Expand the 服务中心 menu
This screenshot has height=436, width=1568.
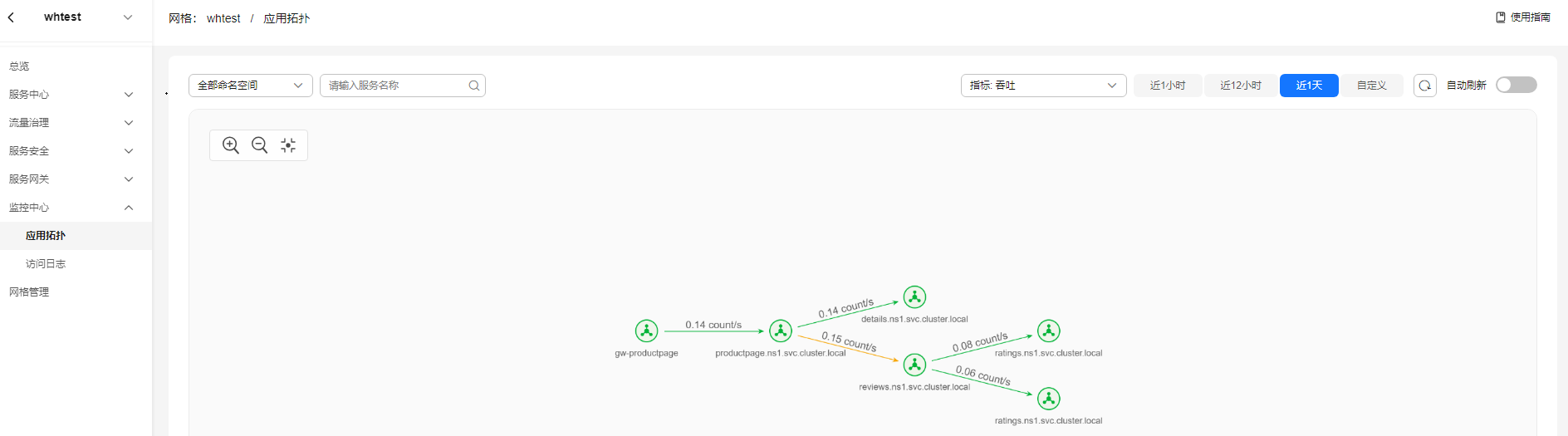point(76,95)
